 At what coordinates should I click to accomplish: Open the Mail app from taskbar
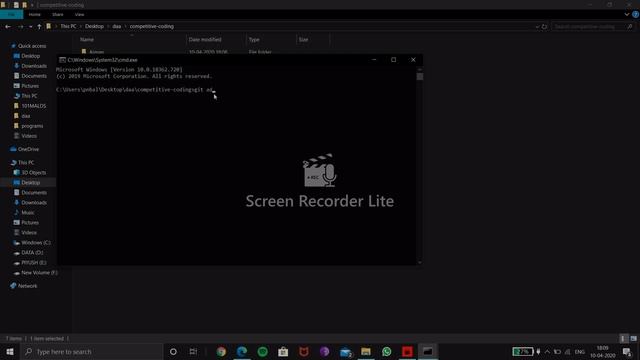pos(345,351)
